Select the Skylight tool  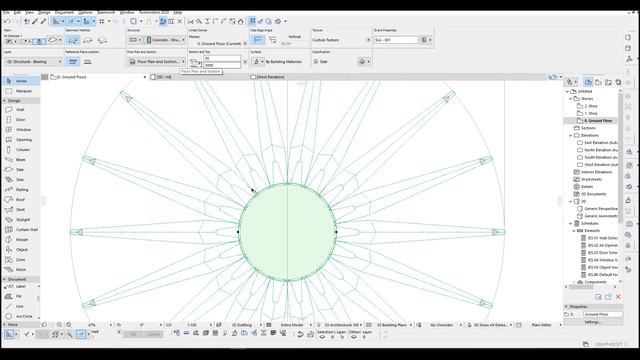[x=20, y=220]
